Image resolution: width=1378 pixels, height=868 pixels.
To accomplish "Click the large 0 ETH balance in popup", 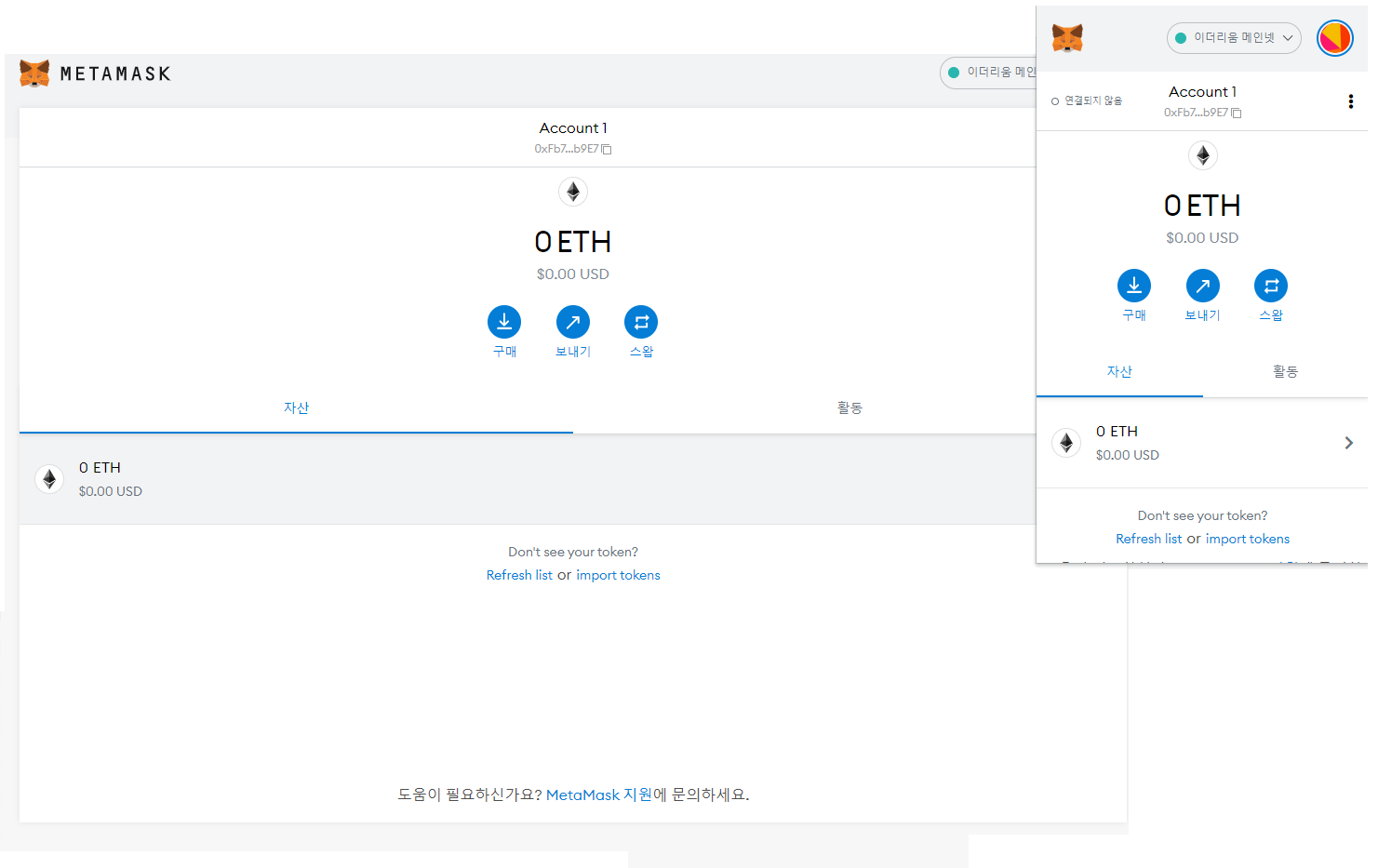I will [x=1202, y=206].
